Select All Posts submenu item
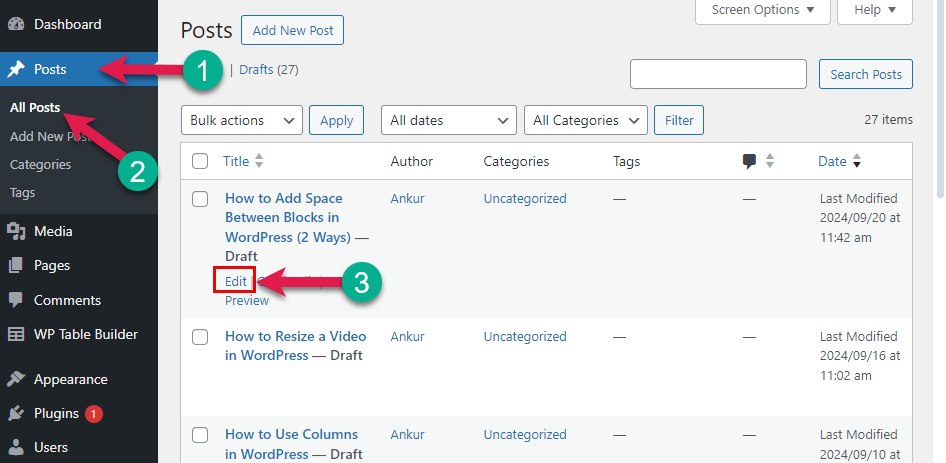The height and width of the screenshot is (463, 946). point(35,107)
